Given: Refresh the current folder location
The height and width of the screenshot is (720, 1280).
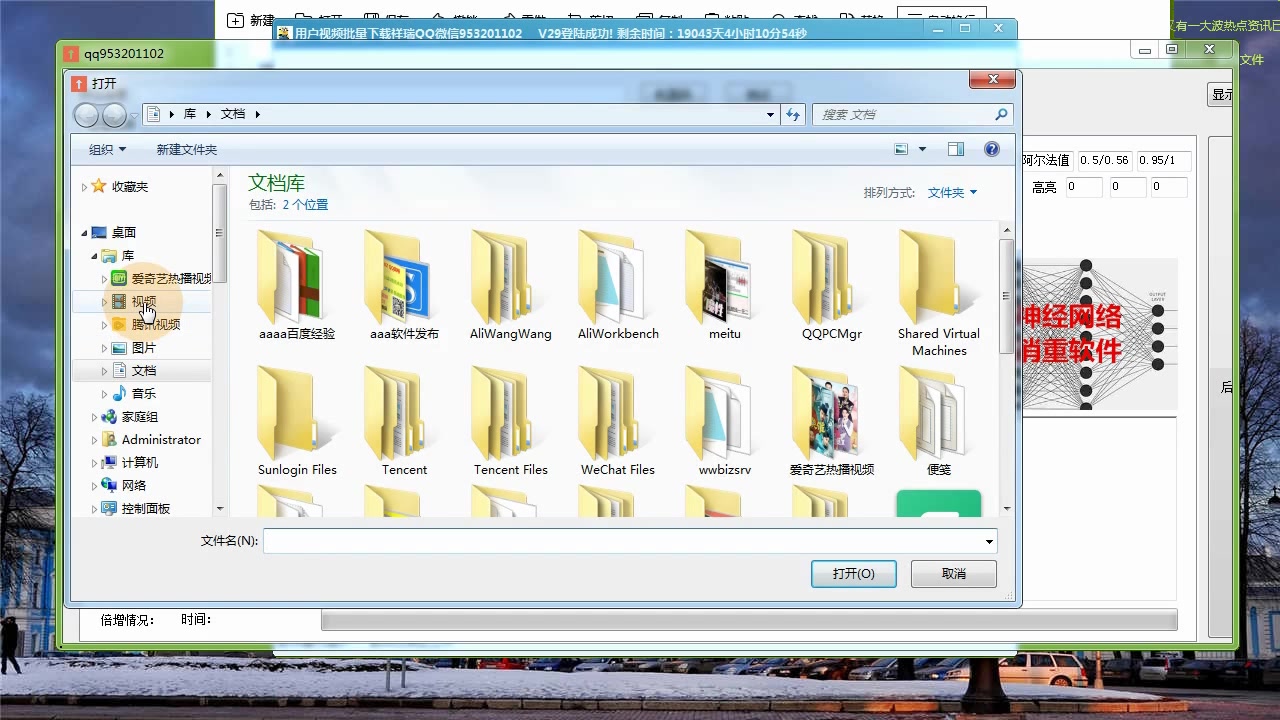Looking at the screenshot, I should tap(793, 114).
